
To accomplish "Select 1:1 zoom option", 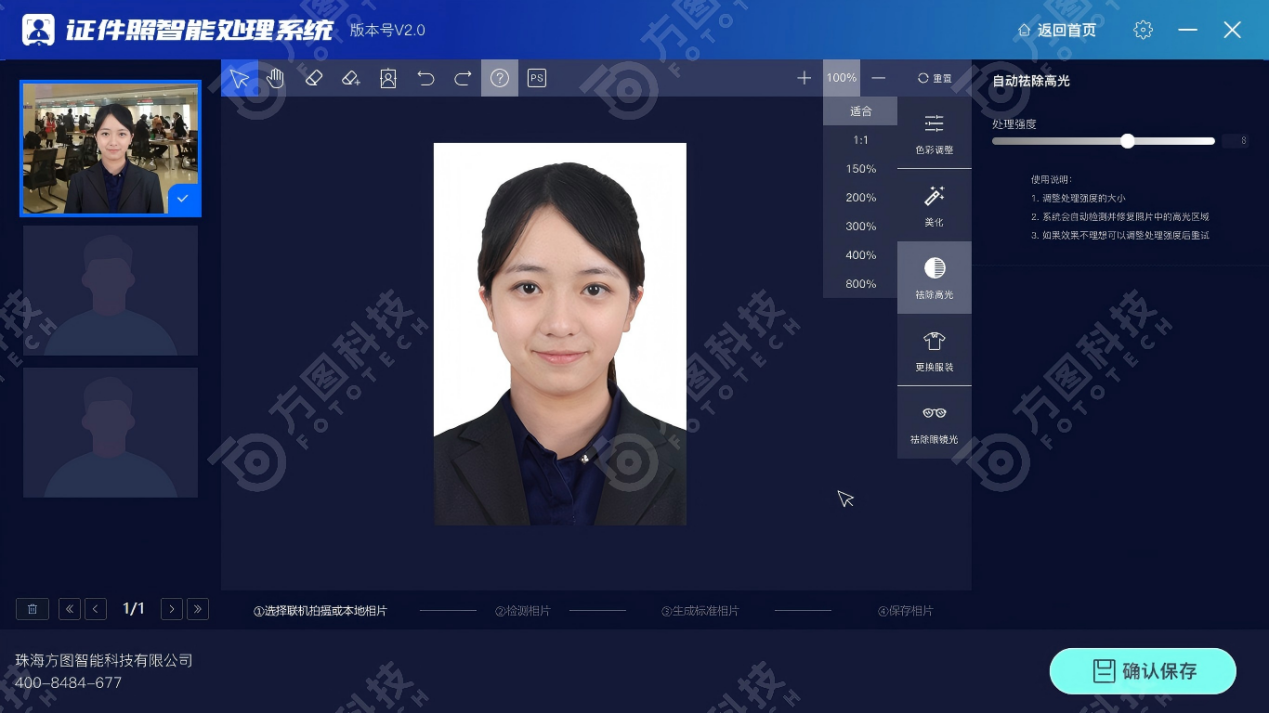I will point(860,140).
